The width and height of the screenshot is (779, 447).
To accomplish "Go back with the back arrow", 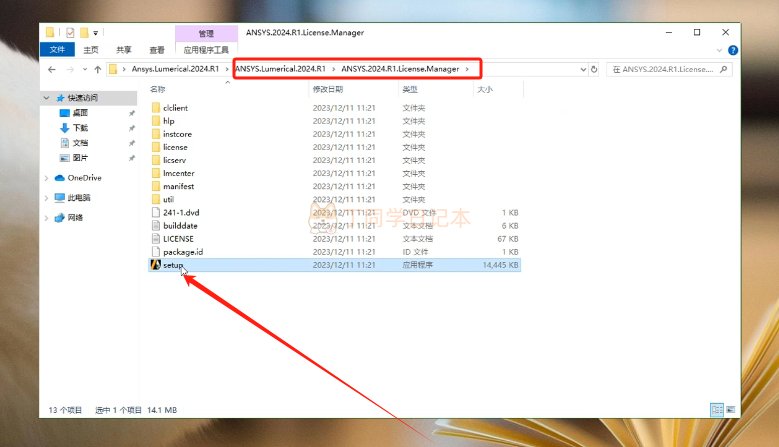I will [x=52, y=70].
